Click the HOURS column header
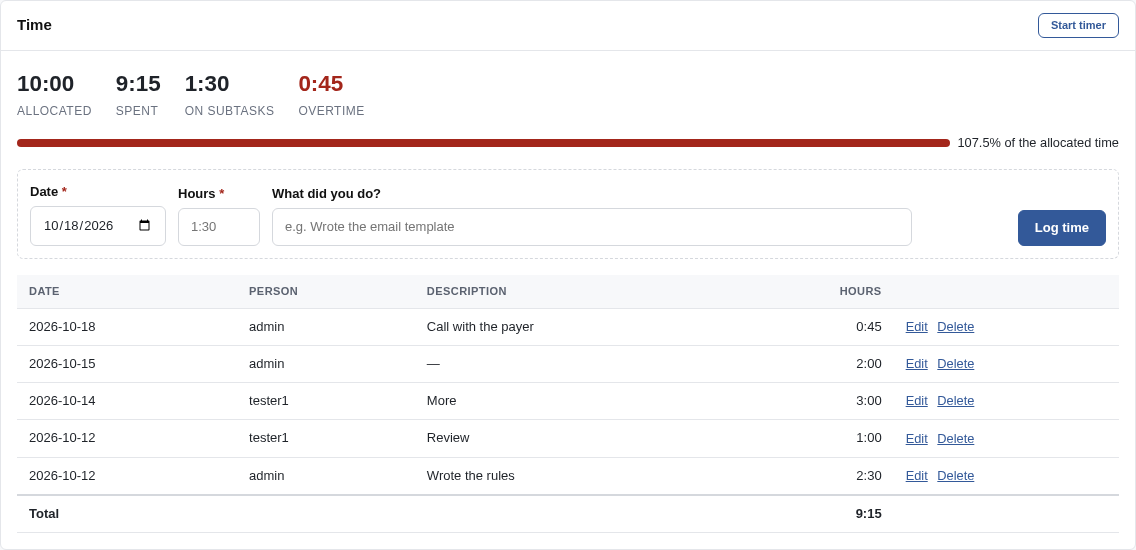This screenshot has height=550, width=1136. (860, 291)
